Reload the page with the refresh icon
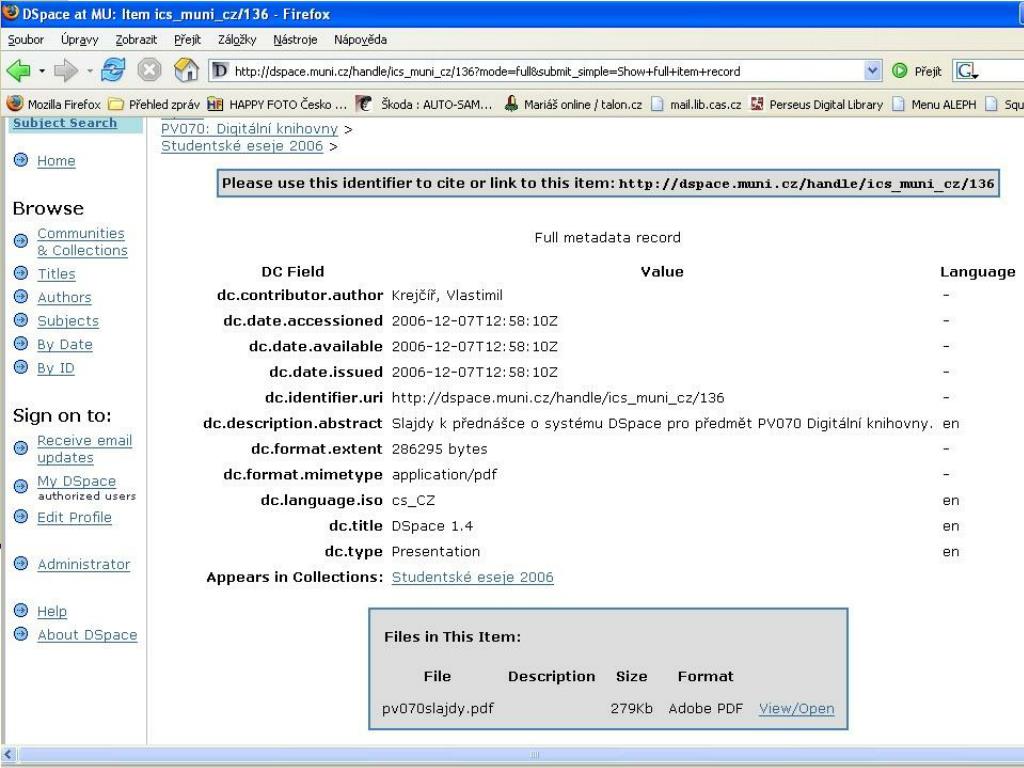The image size is (1024, 768). (x=113, y=70)
